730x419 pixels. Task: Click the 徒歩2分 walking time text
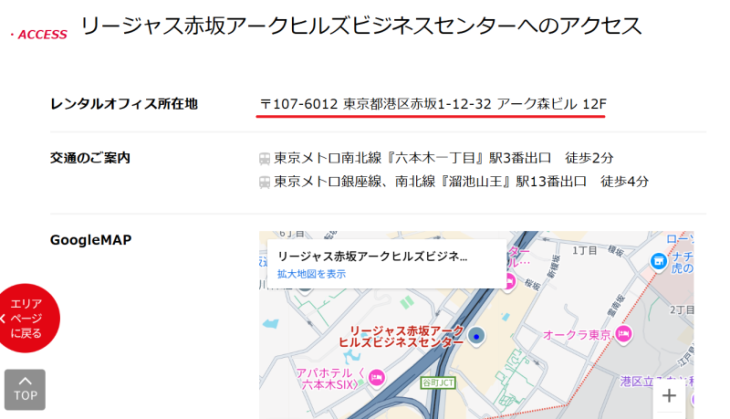pos(589,158)
